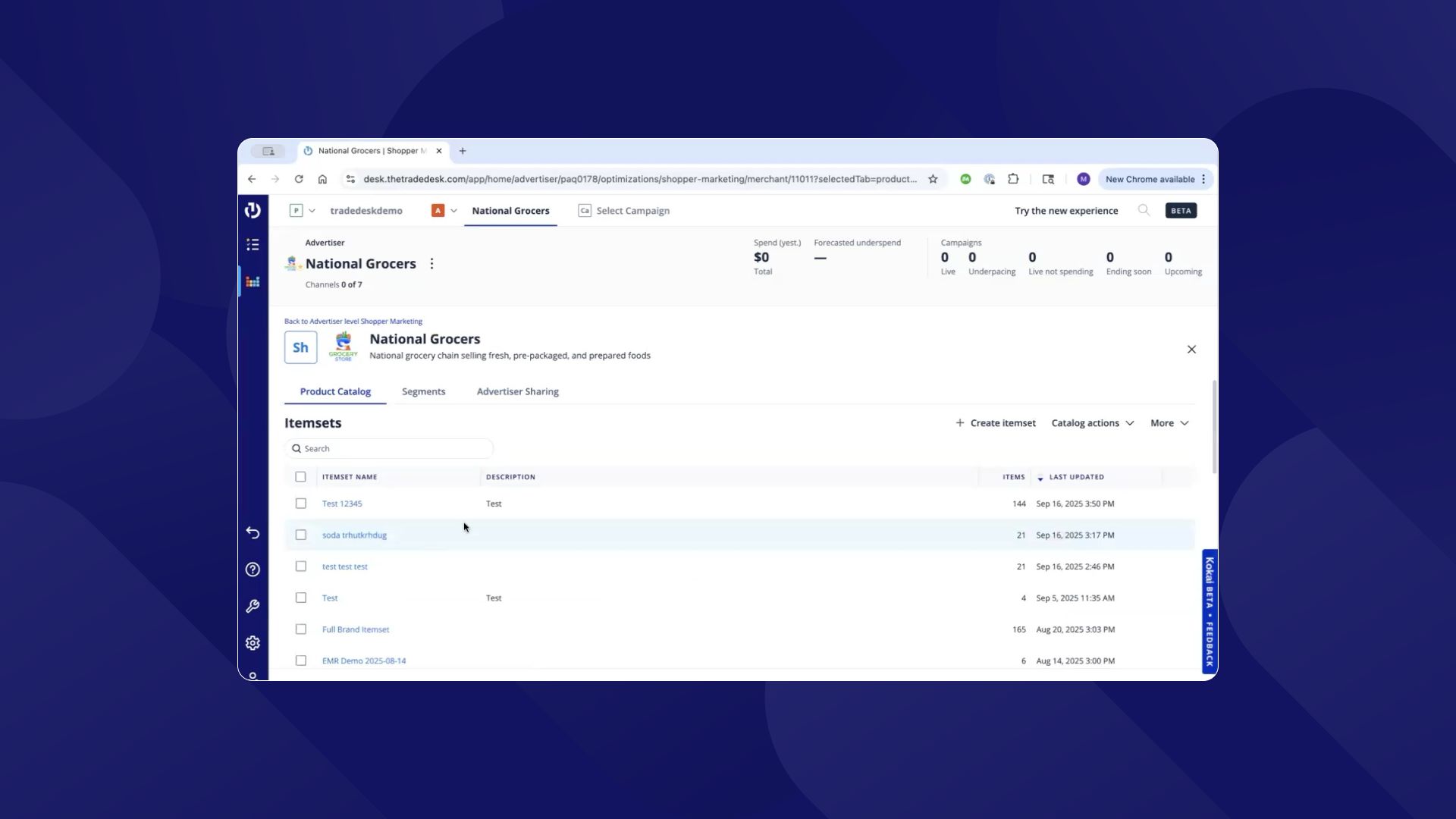The height and width of the screenshot is (819, 1456).
Task: Expand the Catalog actions dropdown
Action: tap(1092, 423)
